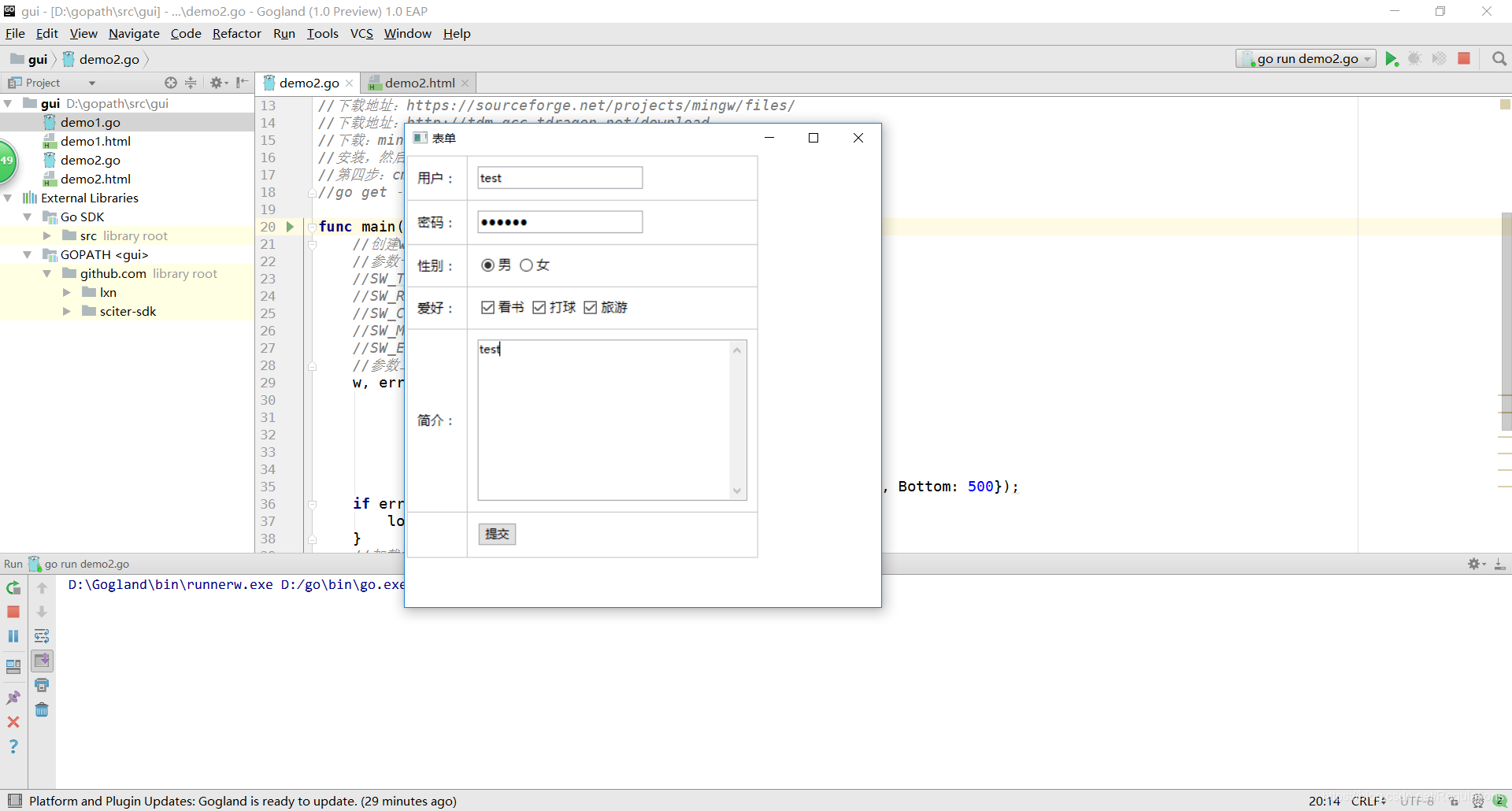1512x811 pixels.
Task: Close the demo2.html tab
Action: tap(465, 83)
